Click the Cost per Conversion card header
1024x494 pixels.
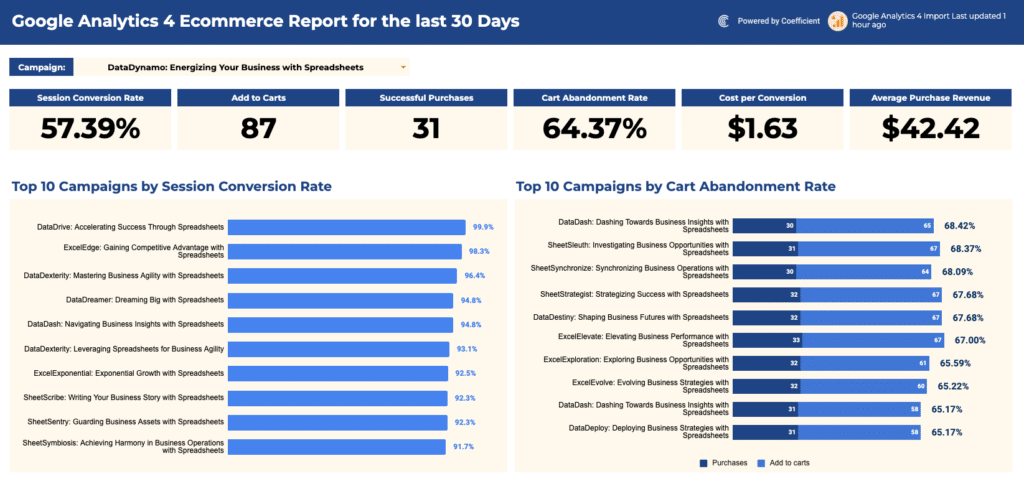tap(763, 98)
